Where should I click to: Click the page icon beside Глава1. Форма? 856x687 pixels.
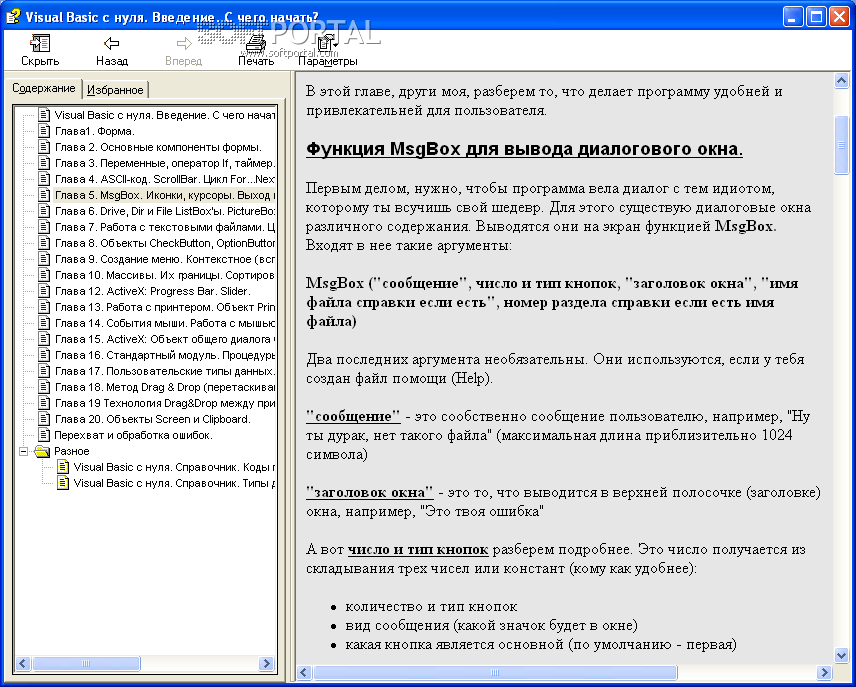[x=41, y=130]
